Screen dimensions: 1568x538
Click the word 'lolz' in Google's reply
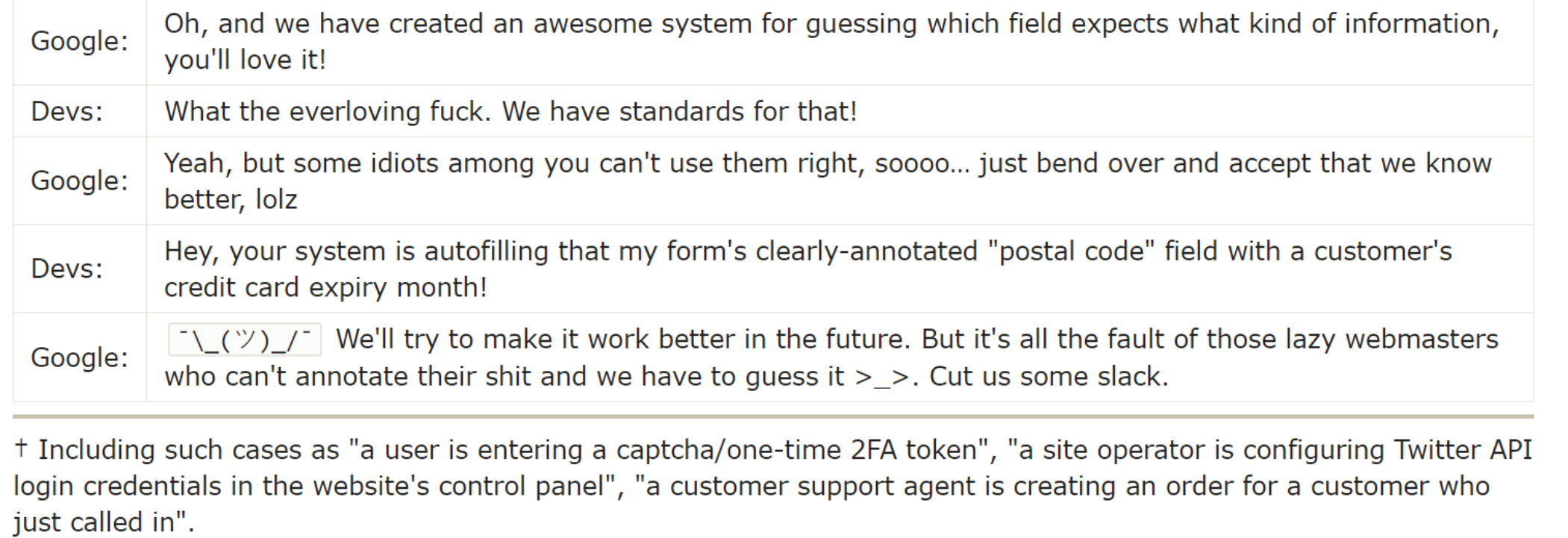[276, 199]
